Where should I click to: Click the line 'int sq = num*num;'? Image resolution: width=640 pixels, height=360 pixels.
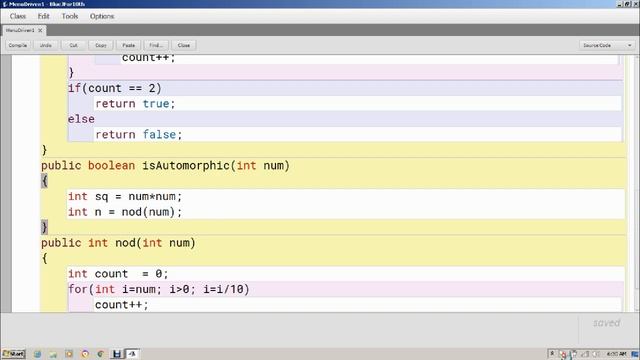[x=125, y=196]
